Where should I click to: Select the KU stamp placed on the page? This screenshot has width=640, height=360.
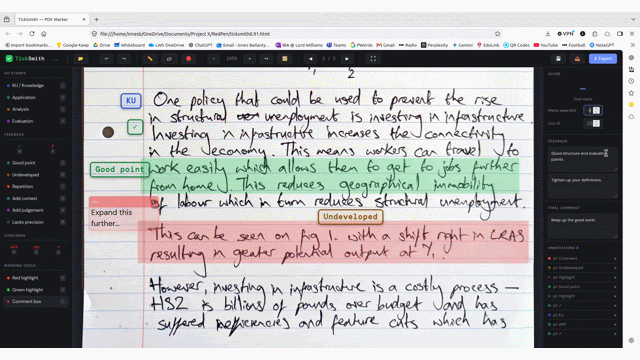tap(131, 101)
